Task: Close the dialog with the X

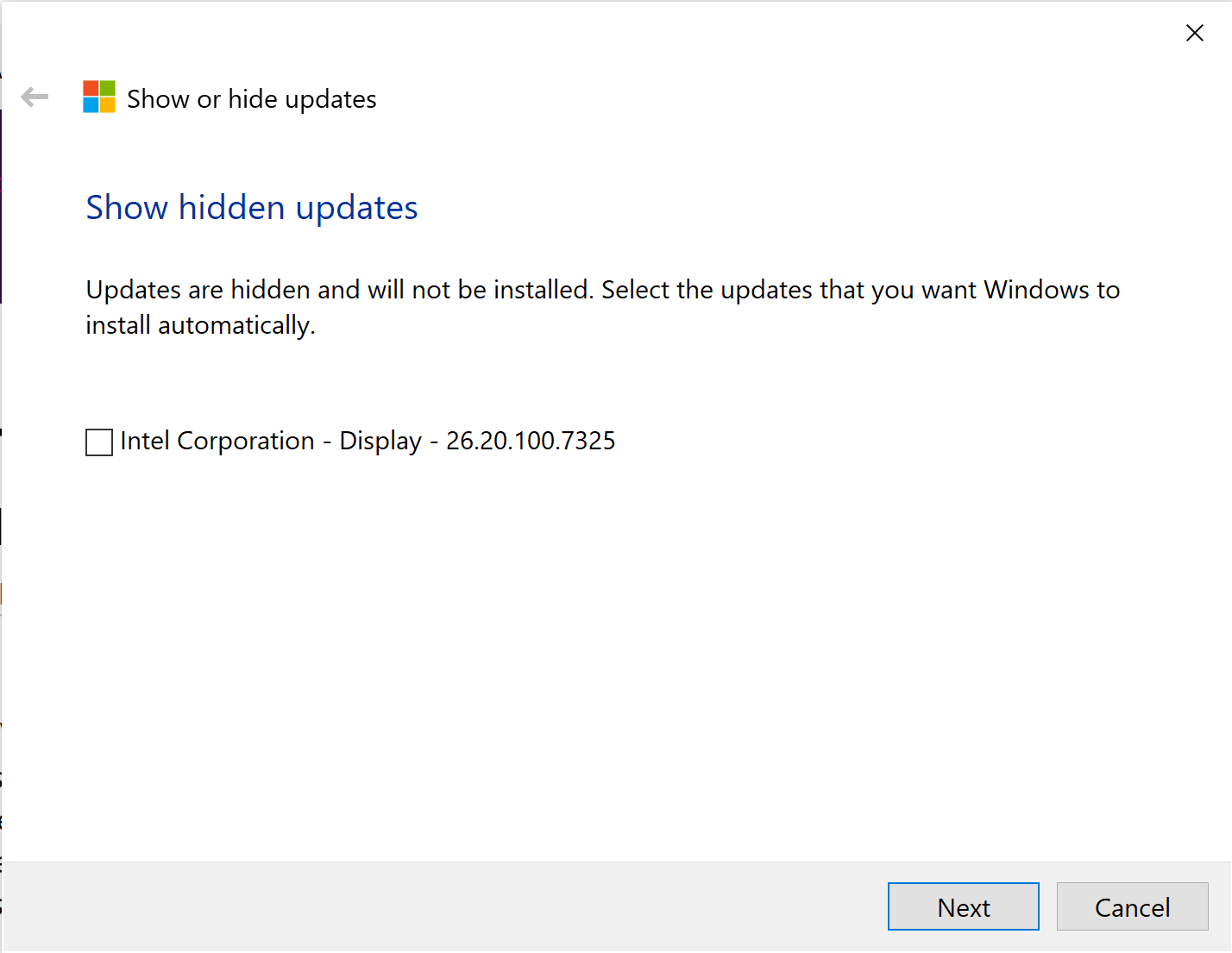Action: pyautogui.click(x=1195, y=33)
